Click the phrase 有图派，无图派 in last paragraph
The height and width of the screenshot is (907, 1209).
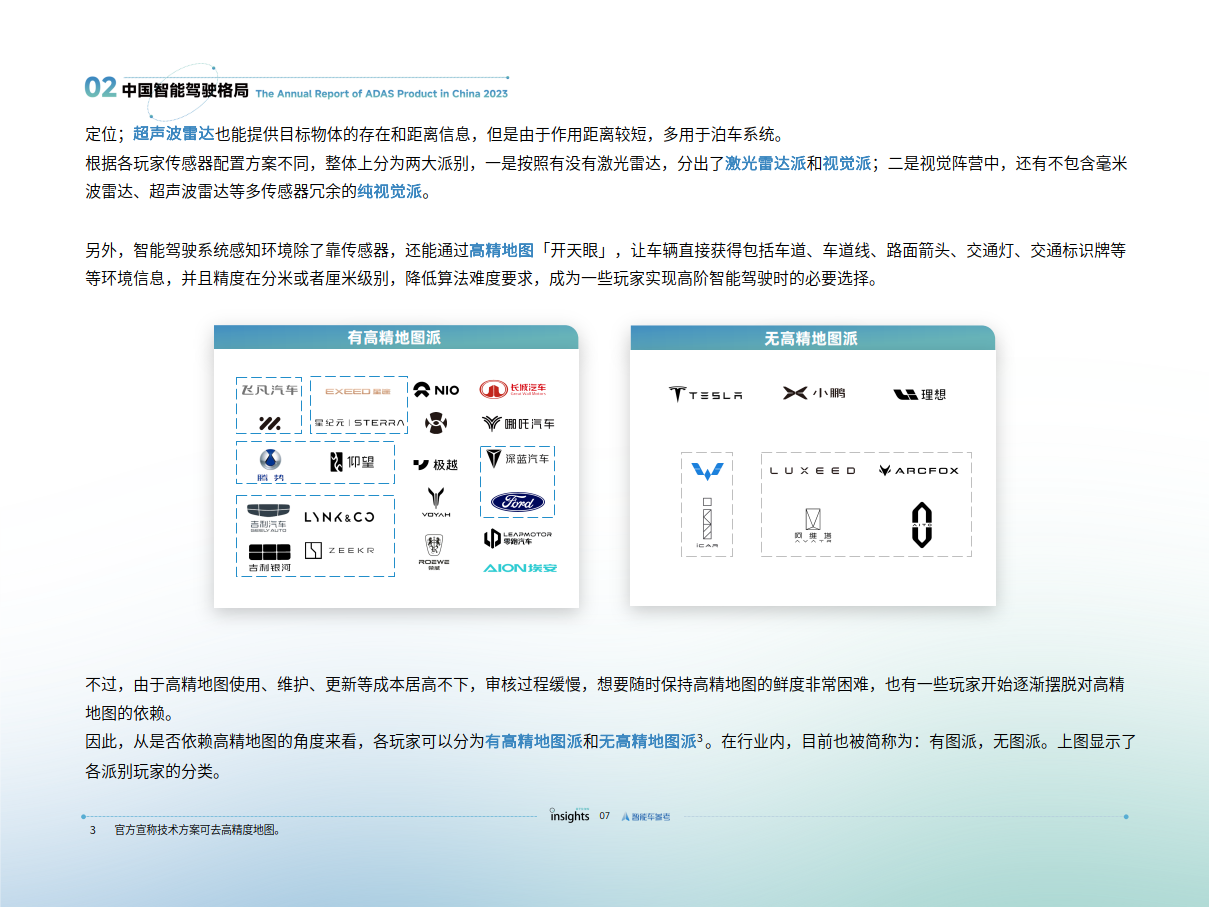point(986,742)
